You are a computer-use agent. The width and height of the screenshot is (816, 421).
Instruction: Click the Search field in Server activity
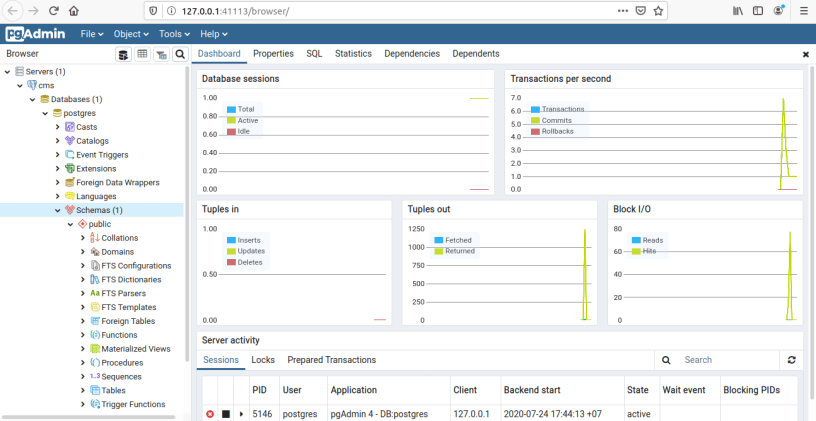(x=725, y=359)
